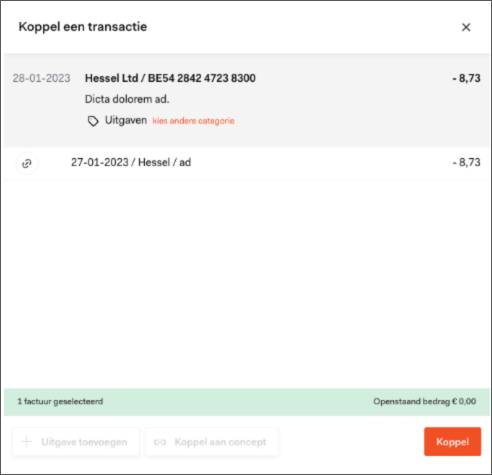Click the bold transaction amount - 8,73
This screenshot has width=492, height=475.
point(466,78)
